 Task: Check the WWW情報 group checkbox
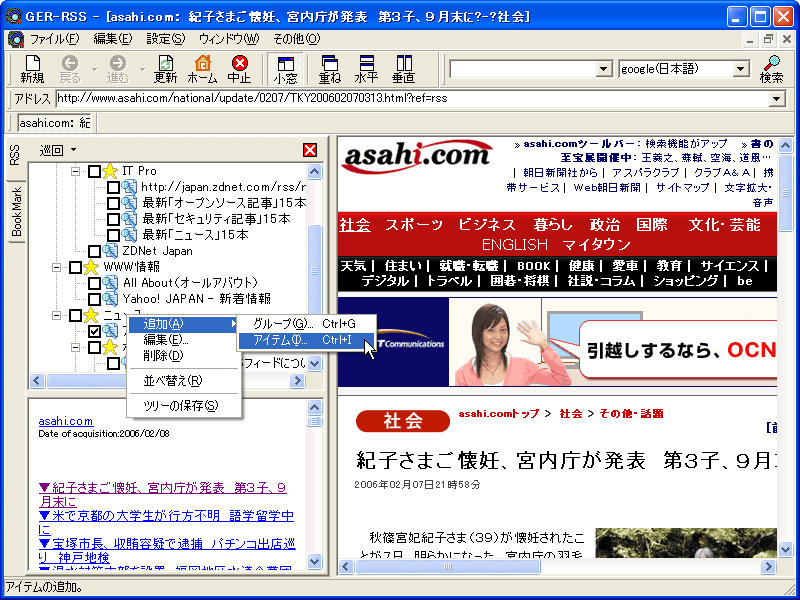tap(76, 267)
